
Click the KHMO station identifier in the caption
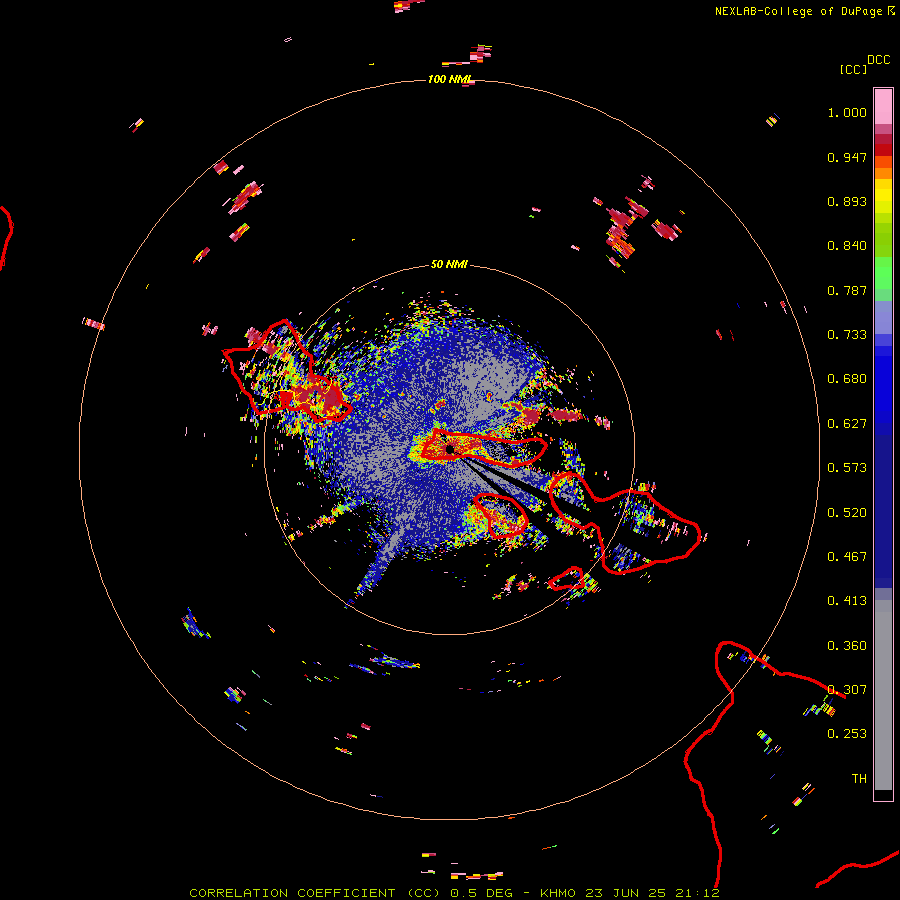[558, 893]
